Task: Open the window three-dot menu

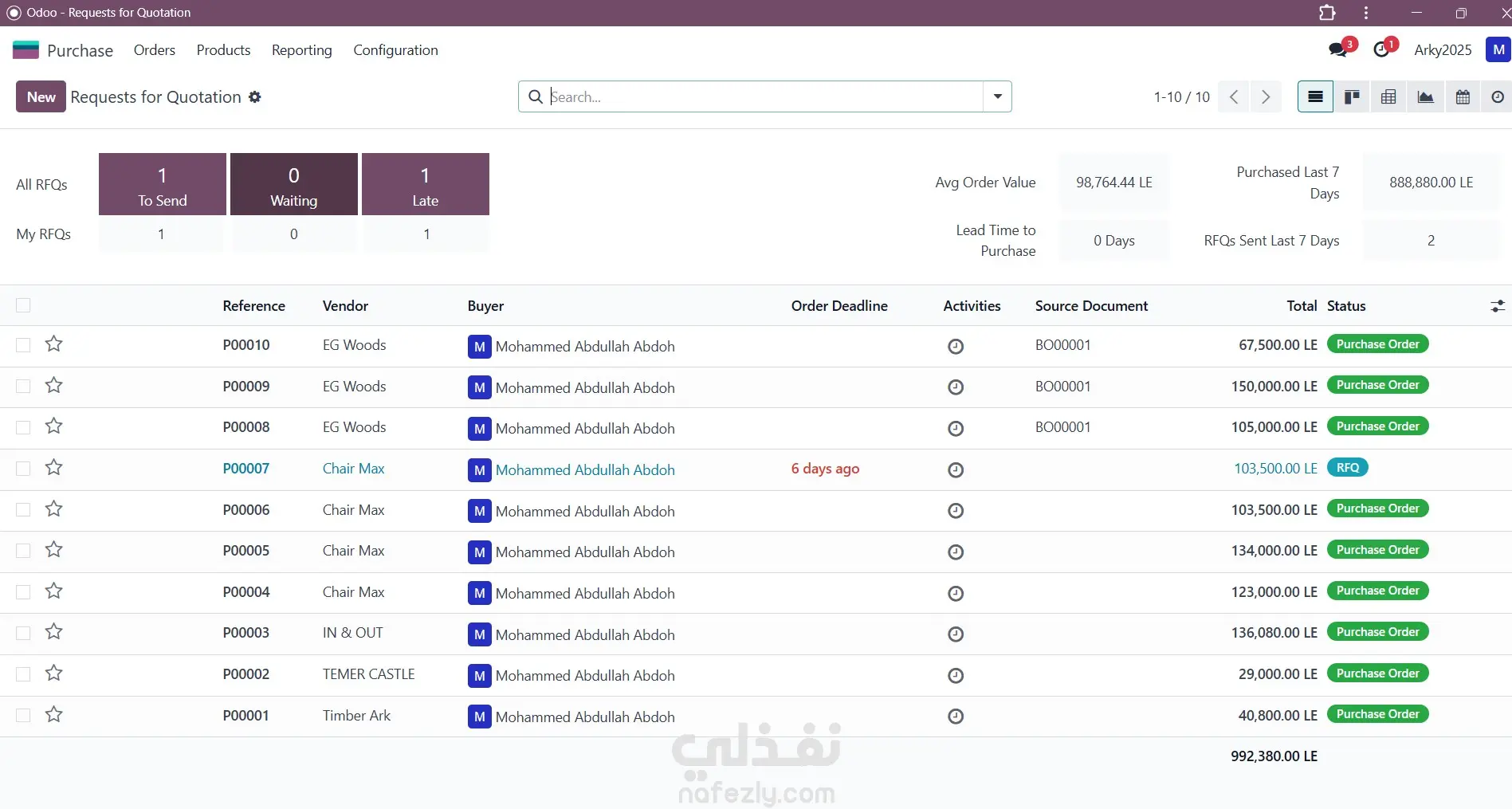Action: [1366, 13]
